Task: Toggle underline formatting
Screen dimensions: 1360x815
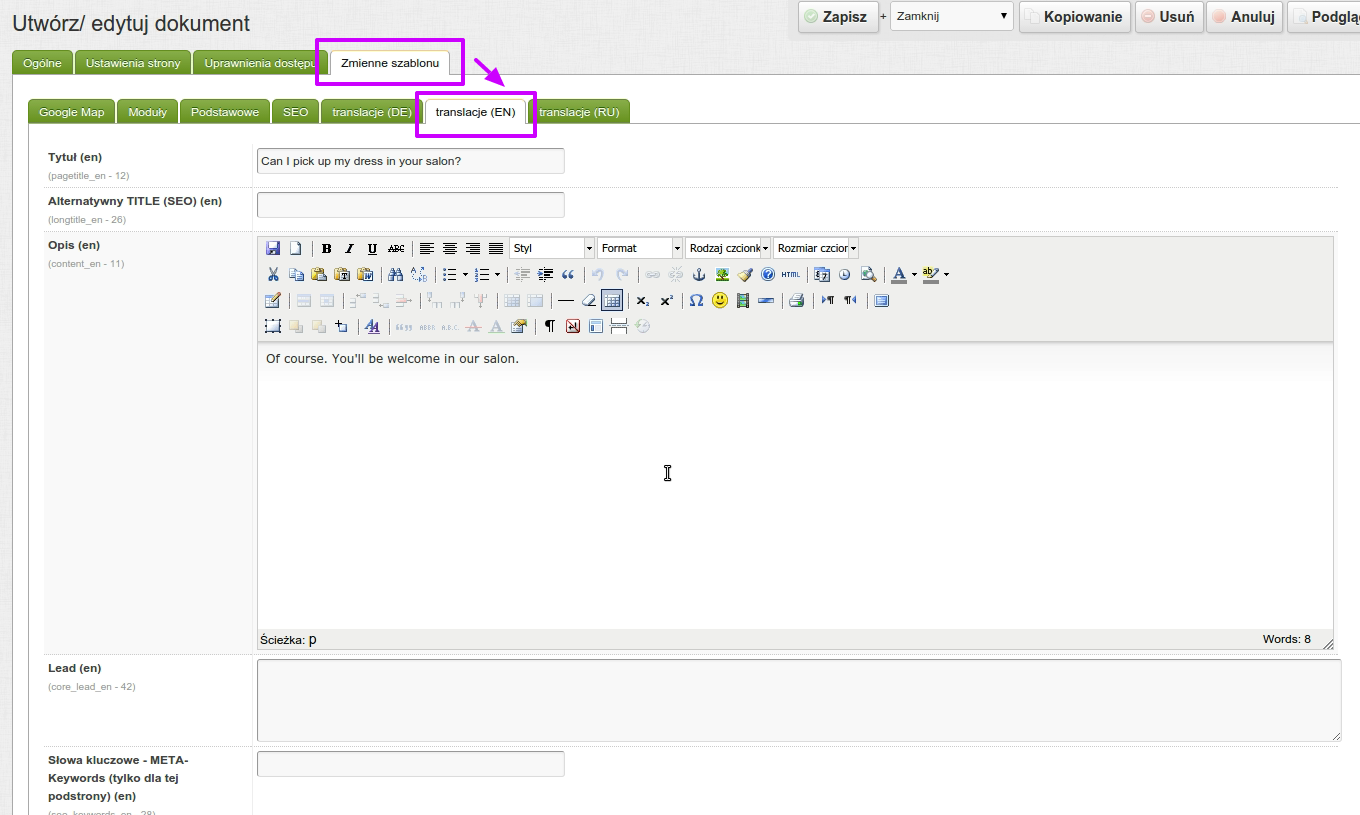Action: 372,248
